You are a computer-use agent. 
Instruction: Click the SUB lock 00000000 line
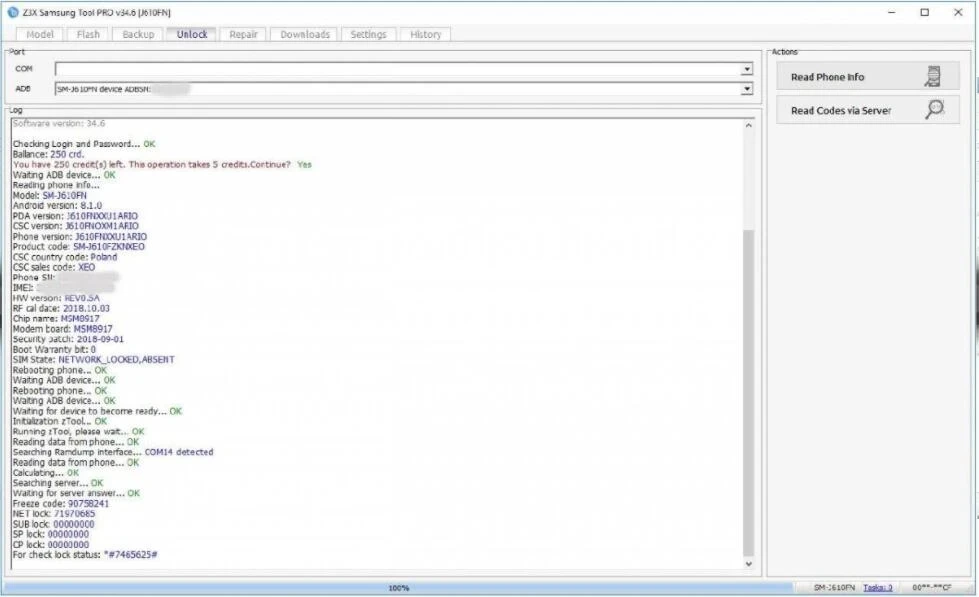pos(53,524)
